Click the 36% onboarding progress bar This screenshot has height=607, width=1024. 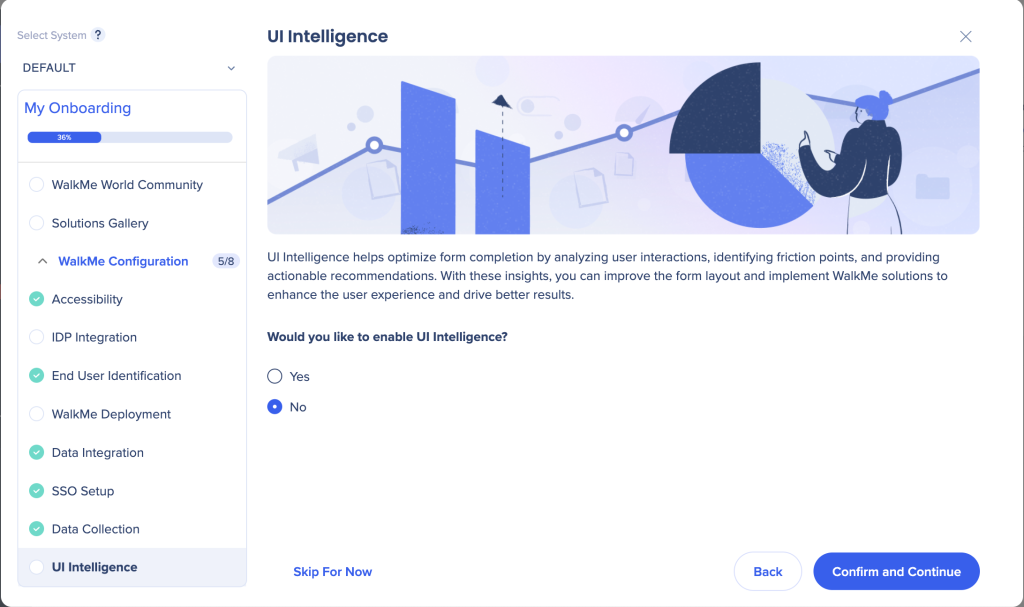[x=130, y=137]
